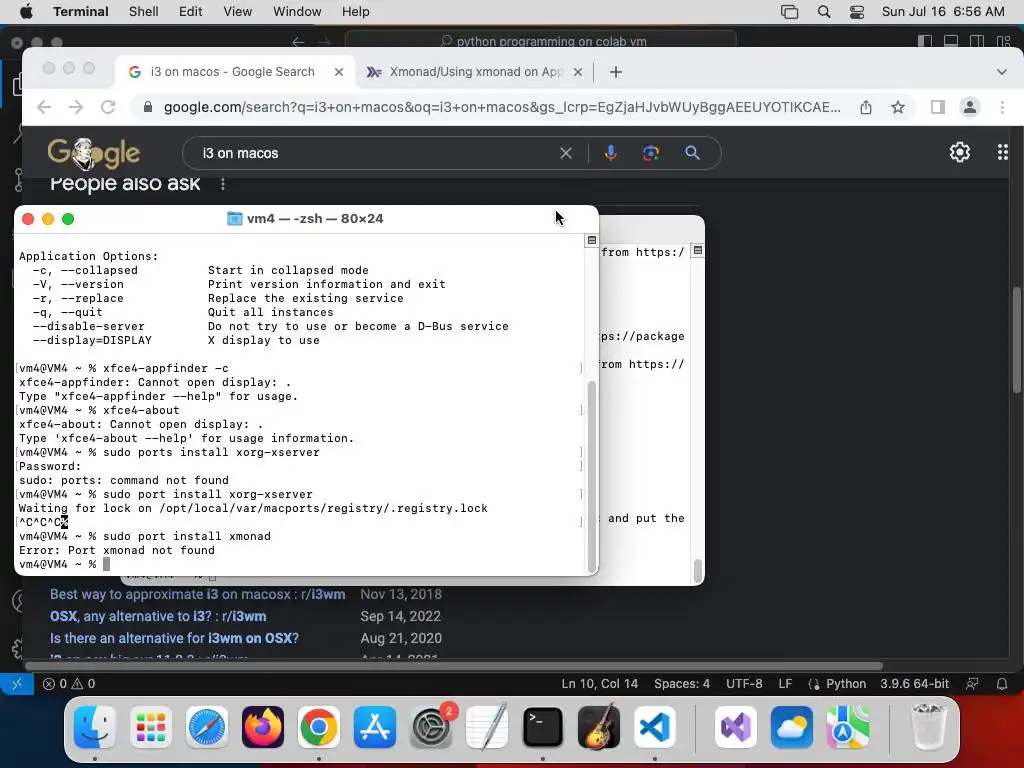Open the Terminal app menu
Image resolution: width=1024 pixels, height=768 pixels.
pos(80,11)
